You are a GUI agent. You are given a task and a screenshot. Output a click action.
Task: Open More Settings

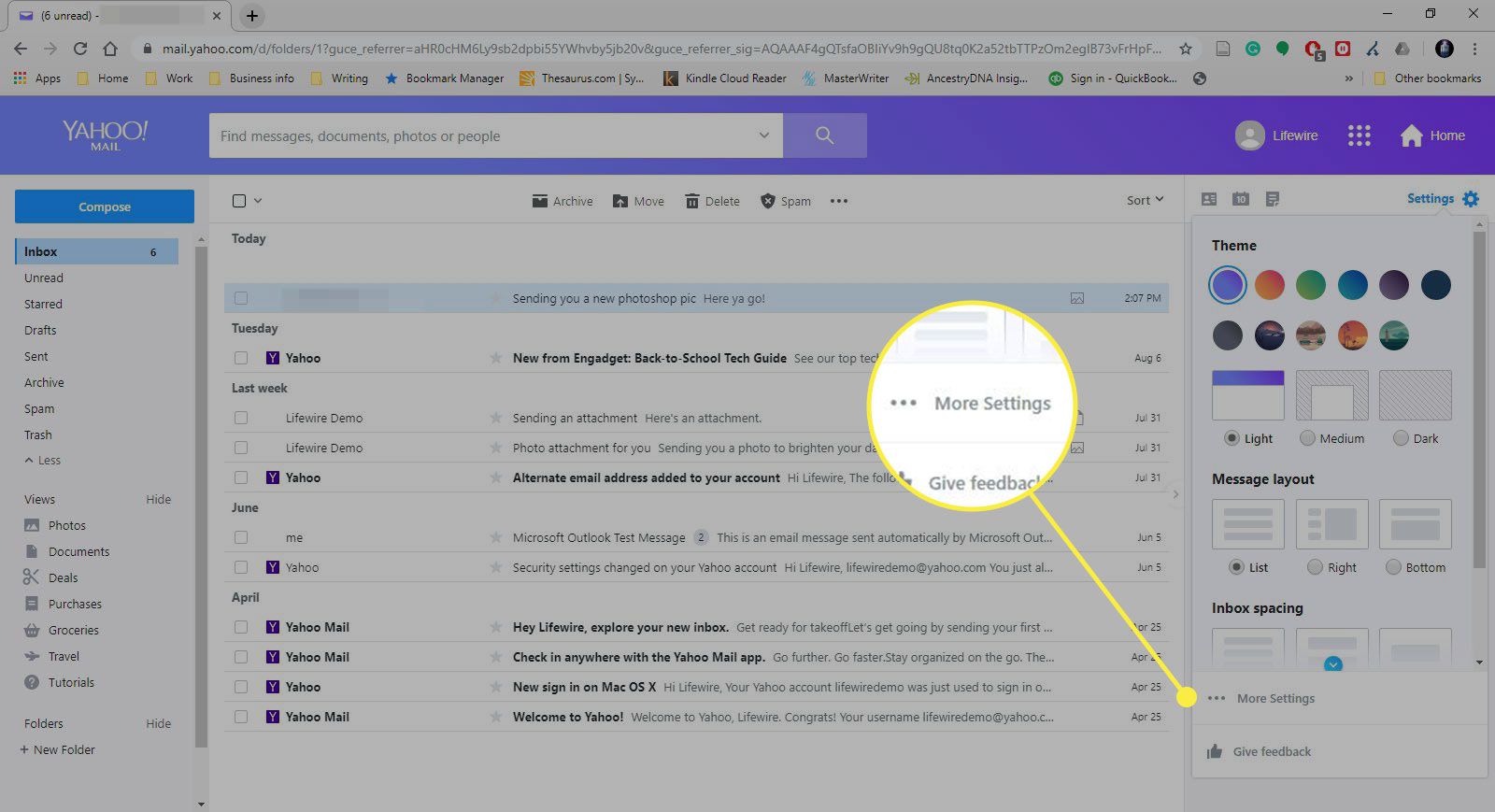(x=1261, y=698)
